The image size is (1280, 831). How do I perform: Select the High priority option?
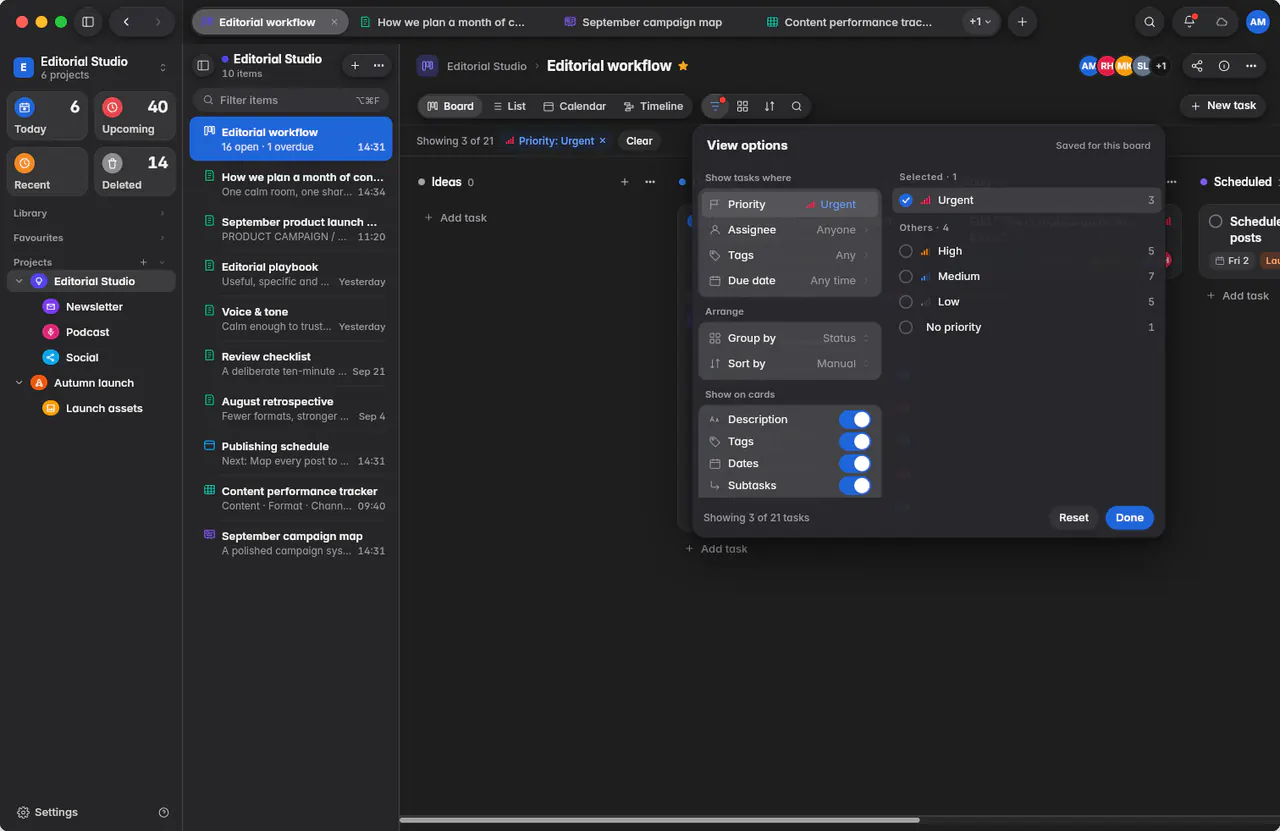(x=1026, y=251)
